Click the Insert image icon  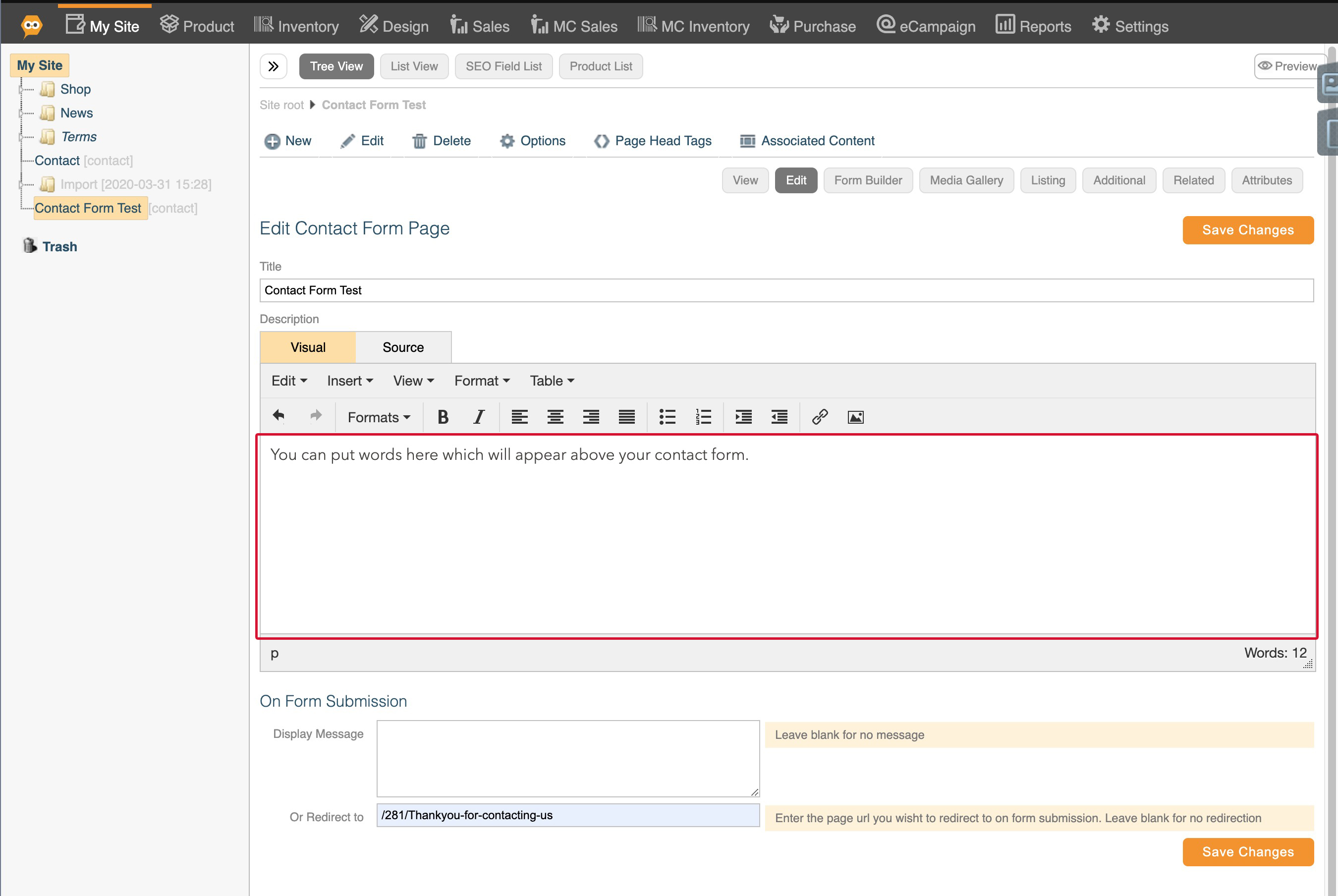tap(855, 417)
